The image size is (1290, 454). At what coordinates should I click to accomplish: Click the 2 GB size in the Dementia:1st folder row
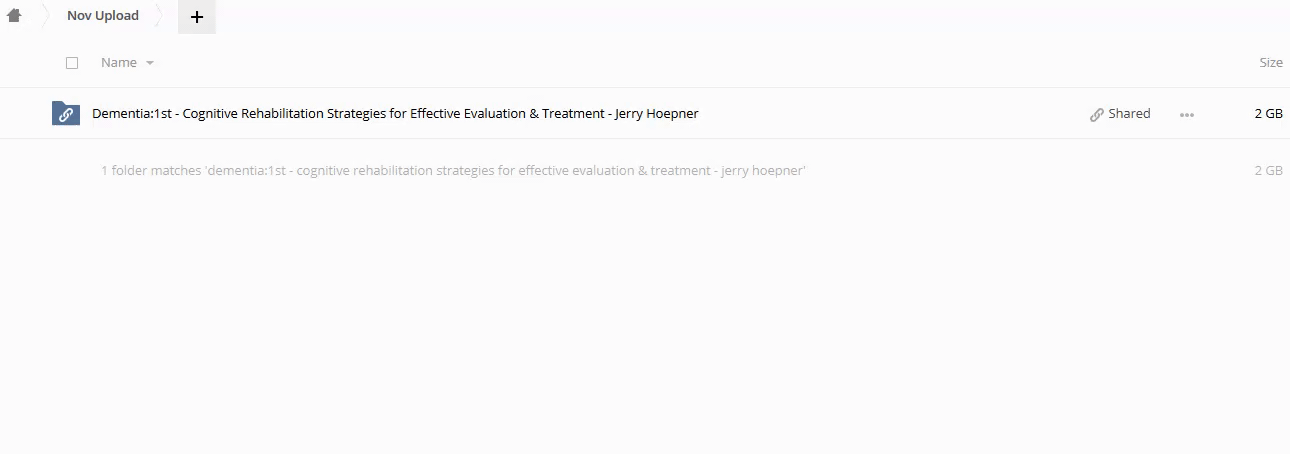1268,114
